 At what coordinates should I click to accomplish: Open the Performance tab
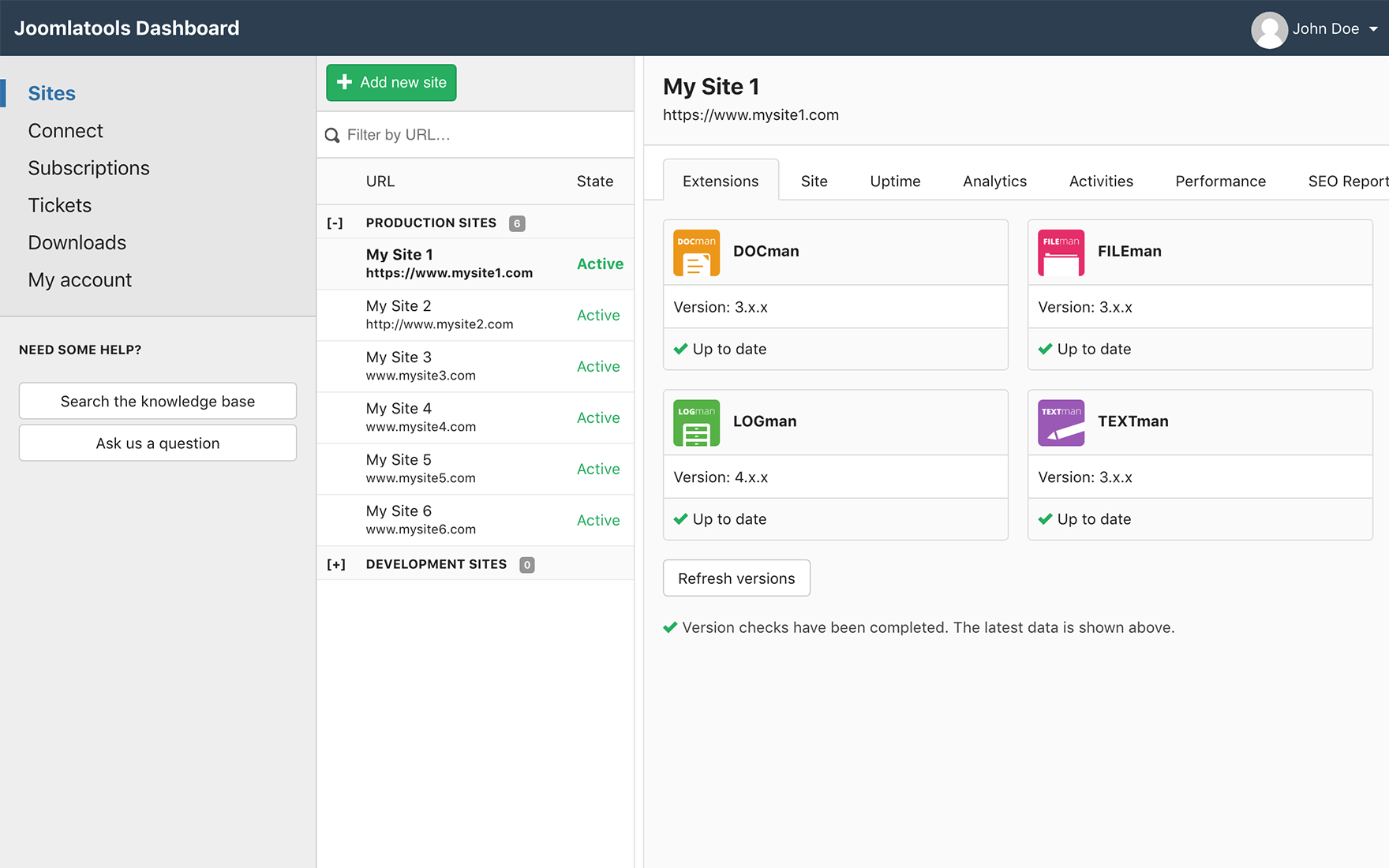[1220, 181]
